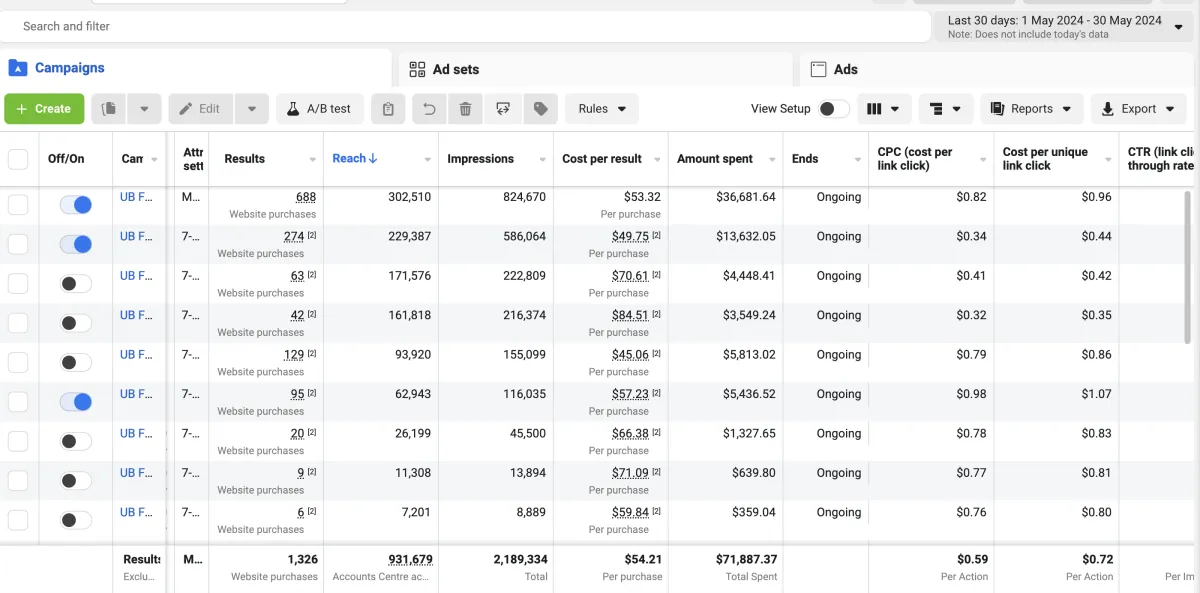The image size is (1200, 593).
Task: Open the Last 30 days date range selector
Action: [1064, 27]
